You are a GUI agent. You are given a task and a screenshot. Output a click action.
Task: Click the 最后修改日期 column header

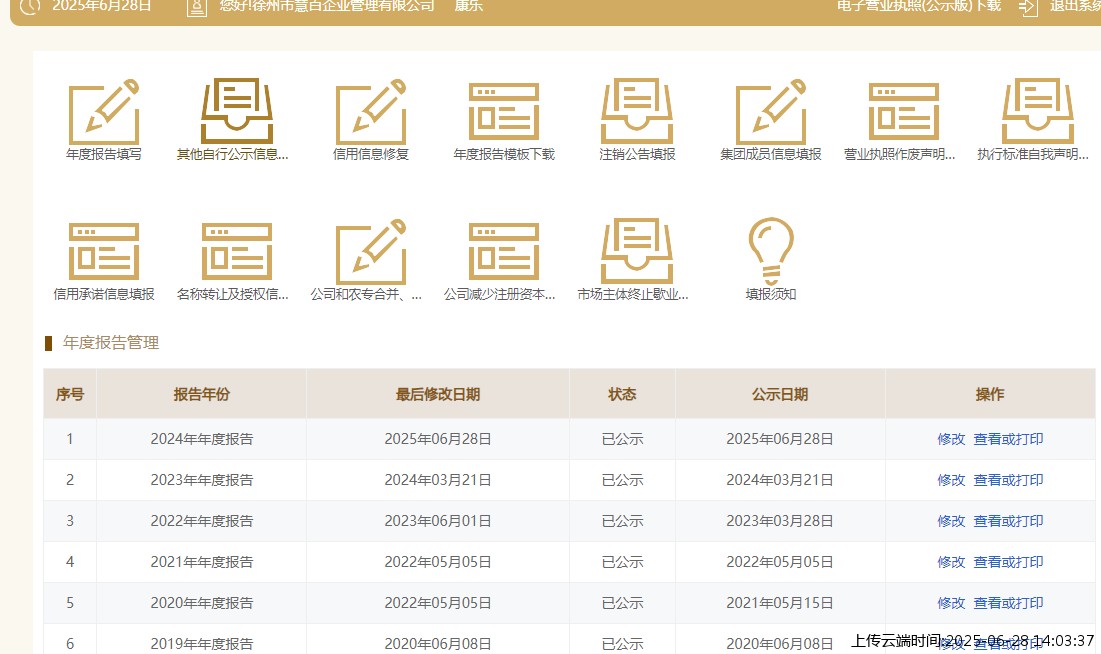[x=437, y=394]
